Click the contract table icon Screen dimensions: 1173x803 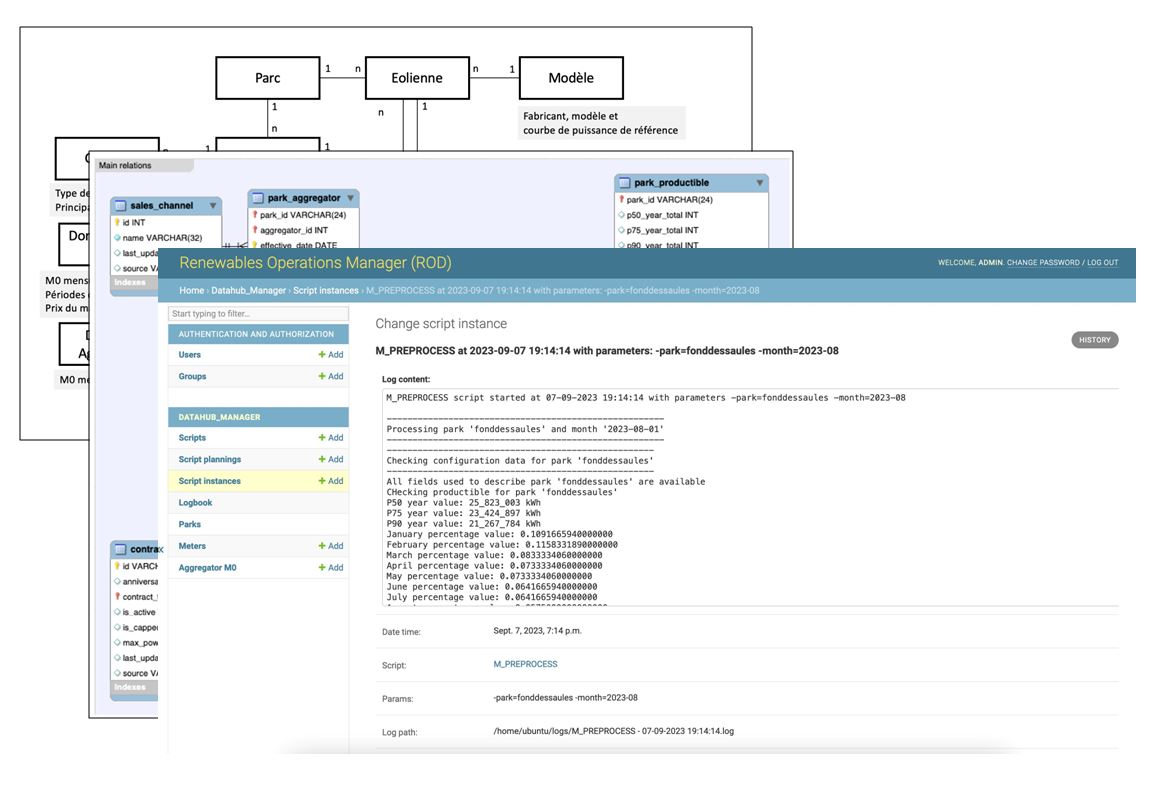pyautogui.click(x=120, y=549)
